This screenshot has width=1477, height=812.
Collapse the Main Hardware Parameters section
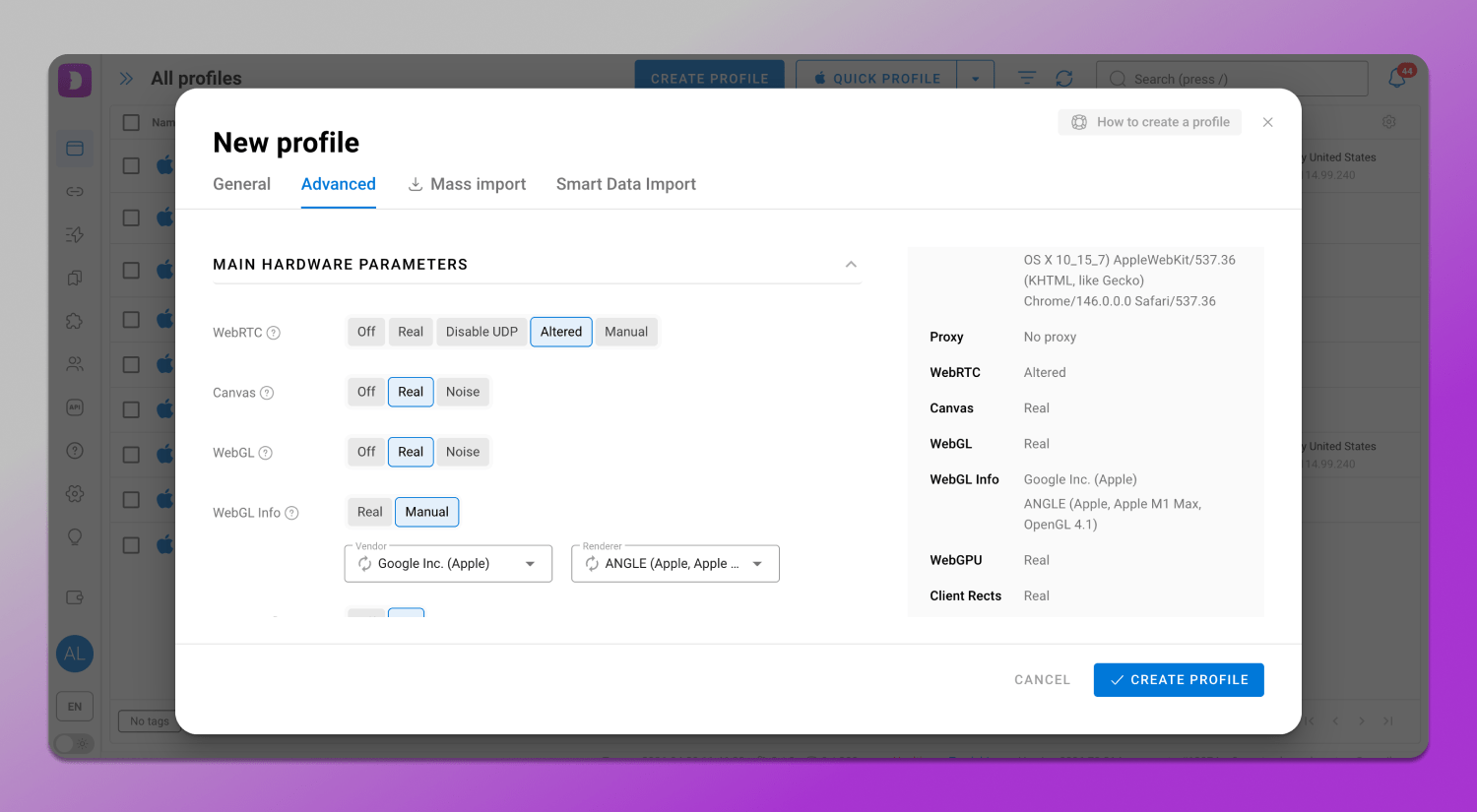pos(851,265)
